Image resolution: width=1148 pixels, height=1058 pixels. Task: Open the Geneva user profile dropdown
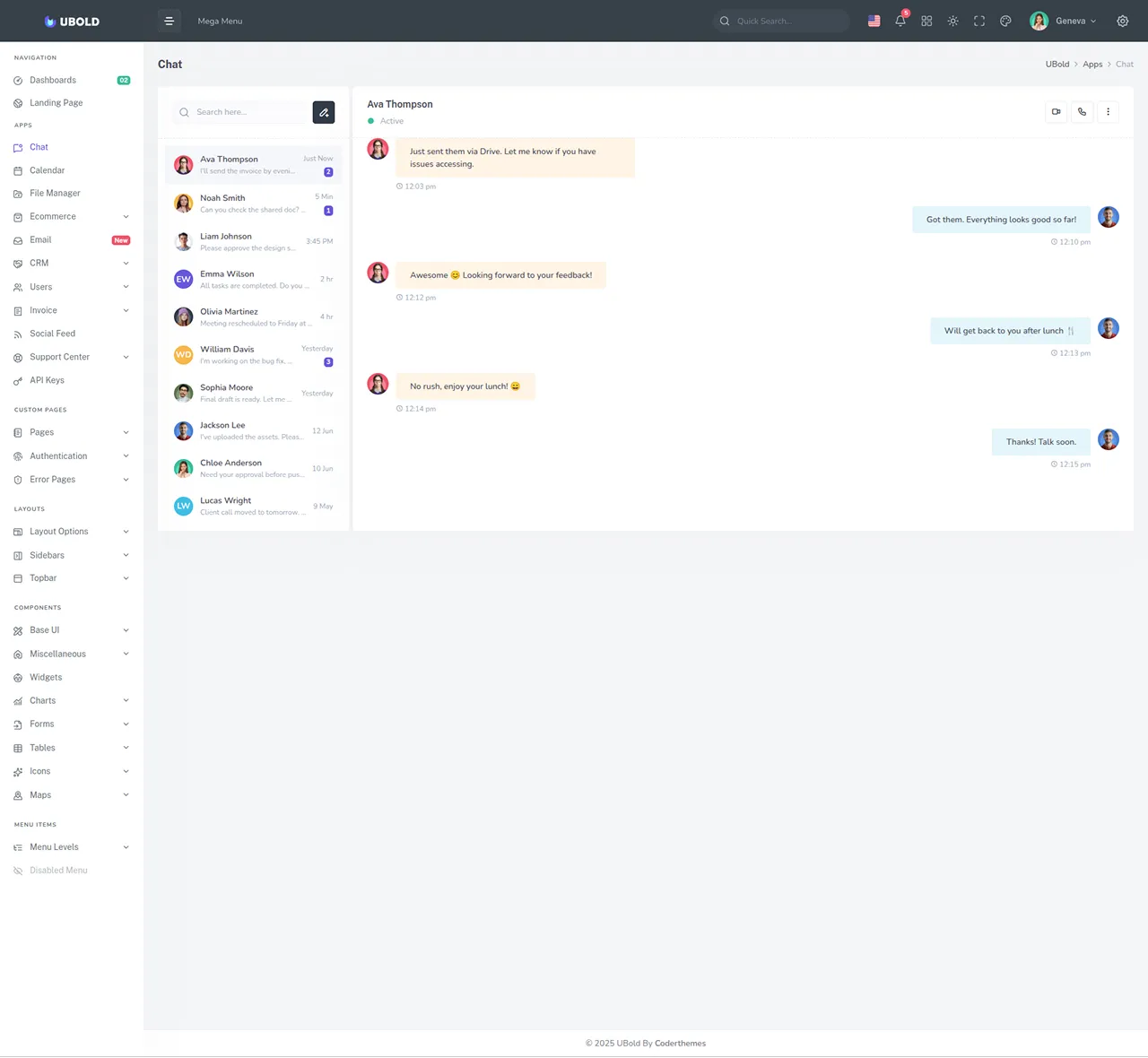1064,21
